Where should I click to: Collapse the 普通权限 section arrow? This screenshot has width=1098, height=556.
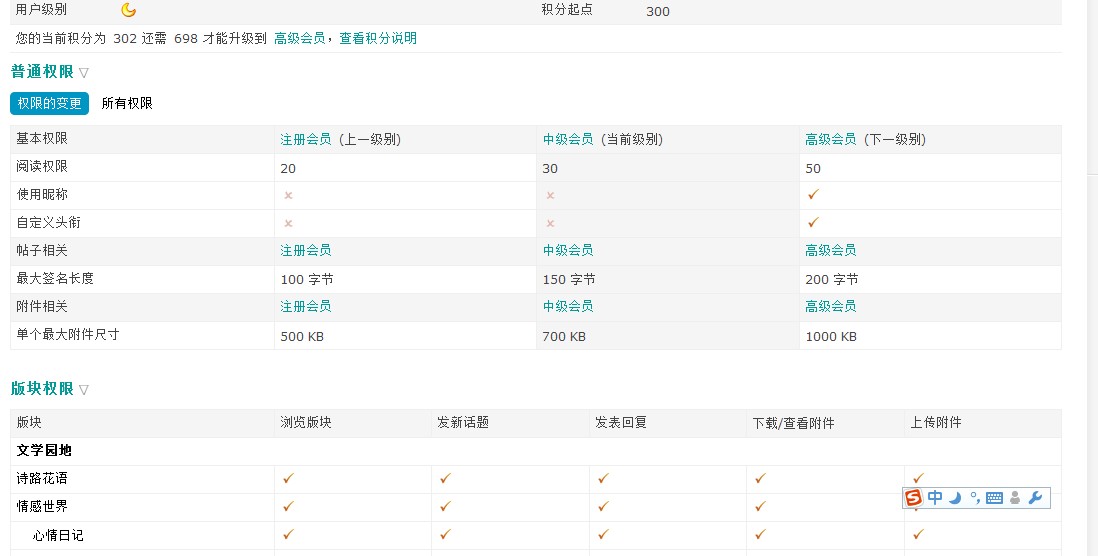[84, 73]
